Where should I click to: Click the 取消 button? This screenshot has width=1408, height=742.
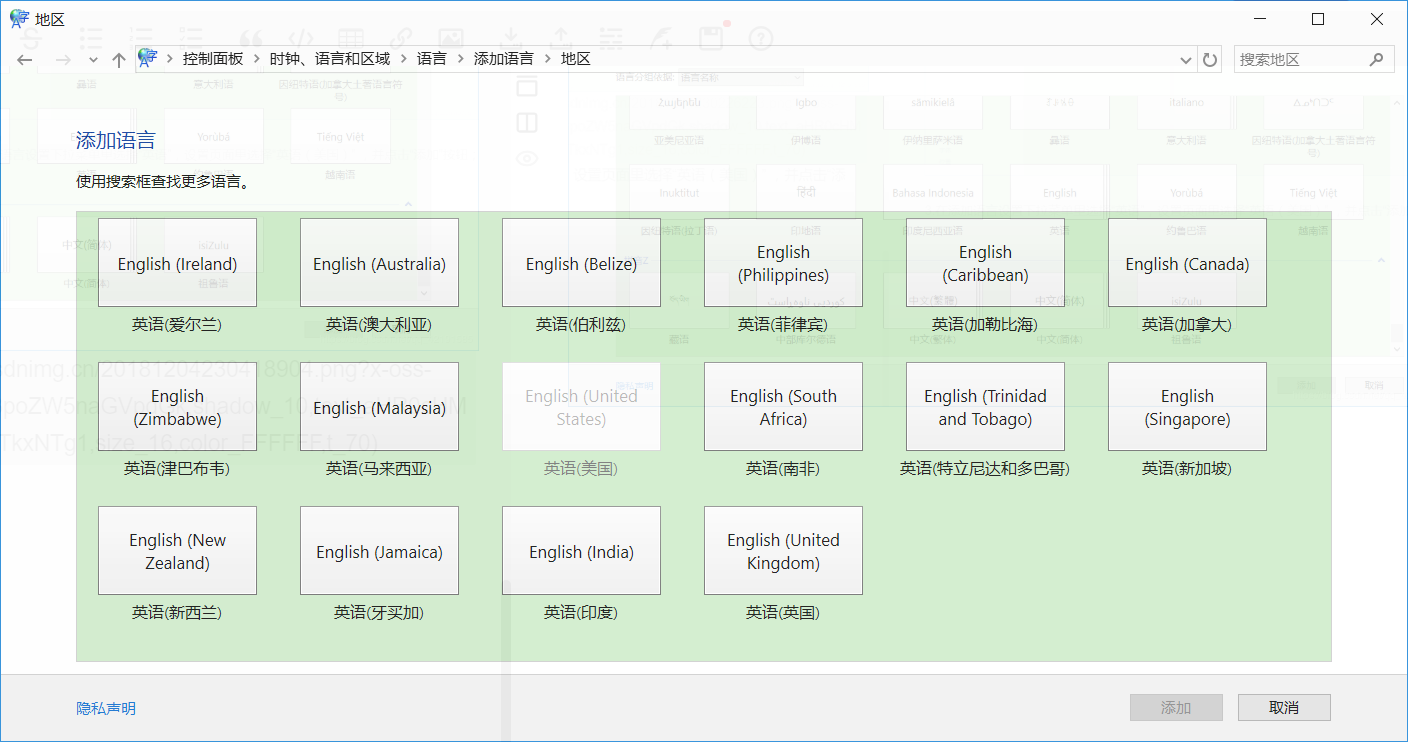[x=1284, y=708]
